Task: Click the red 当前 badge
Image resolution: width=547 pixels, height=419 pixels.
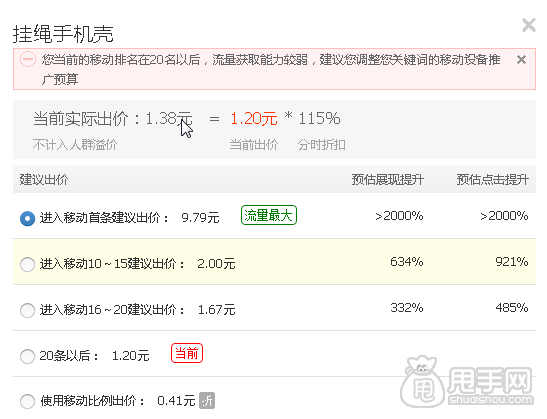Action: (x=187, y=353)
